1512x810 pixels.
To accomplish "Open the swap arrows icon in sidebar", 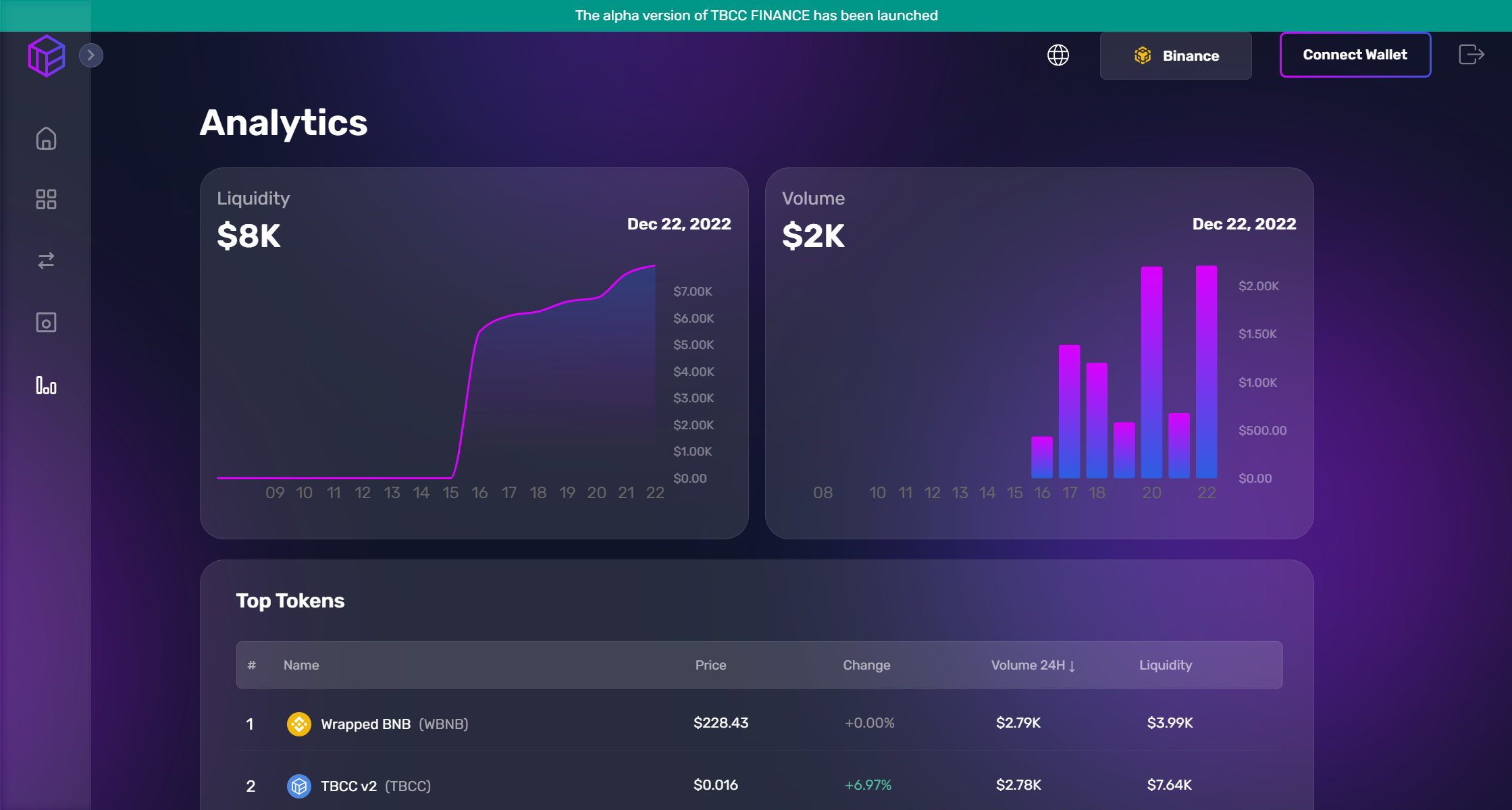I will (46, 261).
